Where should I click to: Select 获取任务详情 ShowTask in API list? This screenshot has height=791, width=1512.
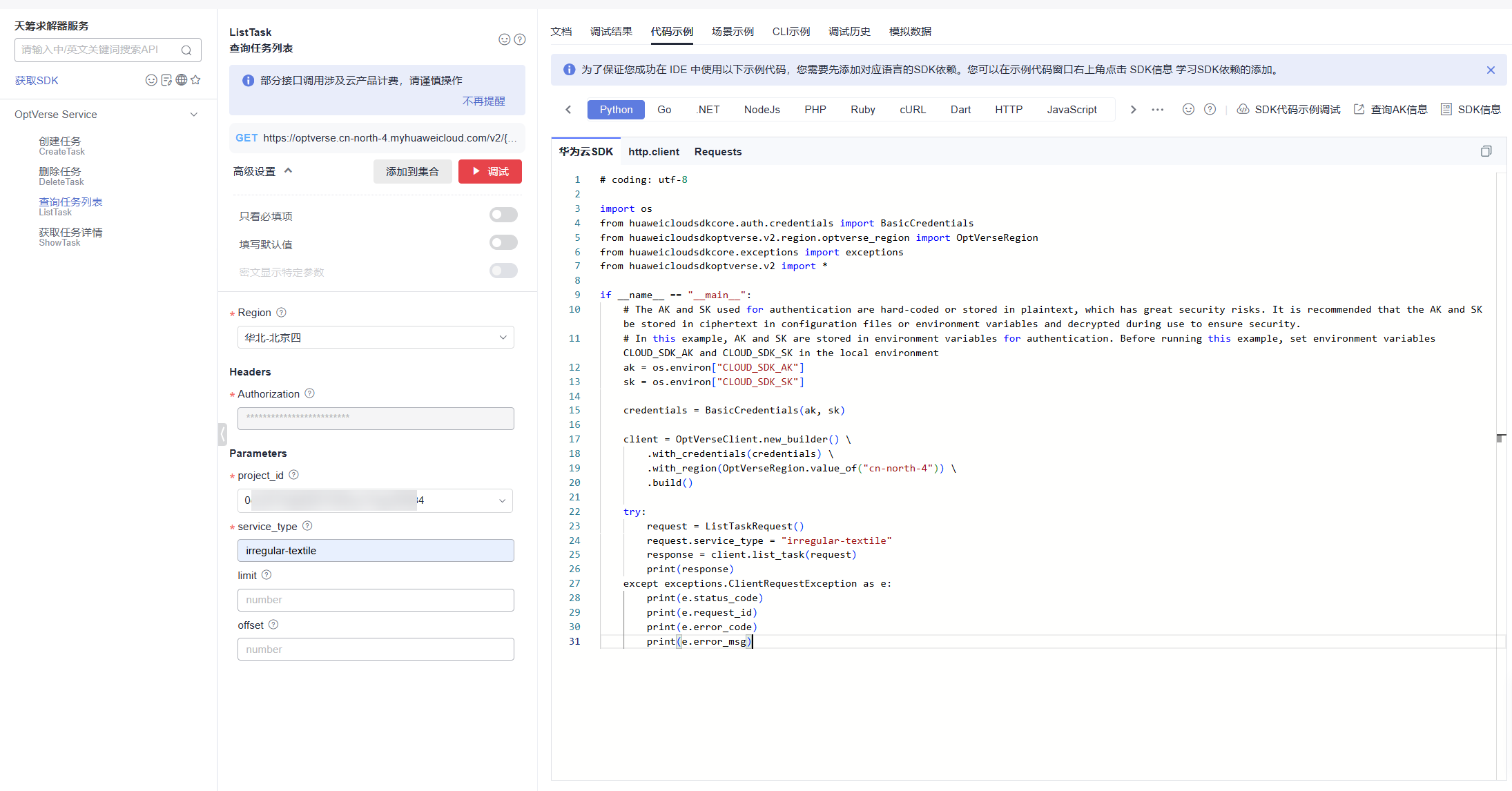[x=70, y=237]
